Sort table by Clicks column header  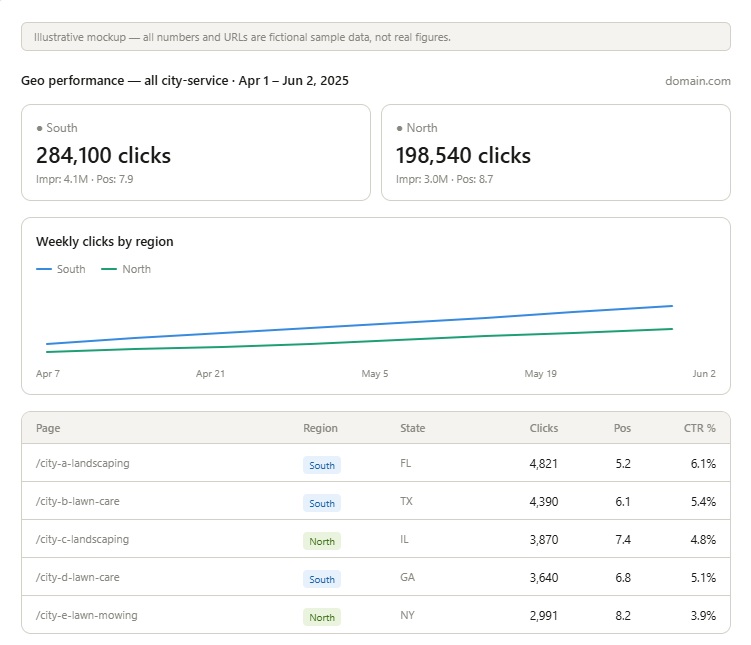[x=544, y=428]
